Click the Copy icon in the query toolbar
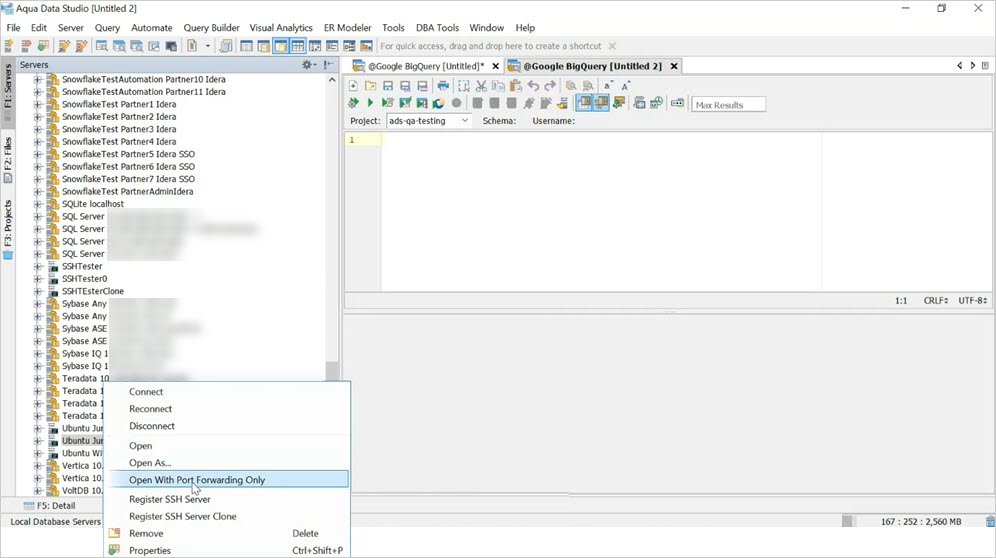The image size is (996, 558). coord(499,86)
